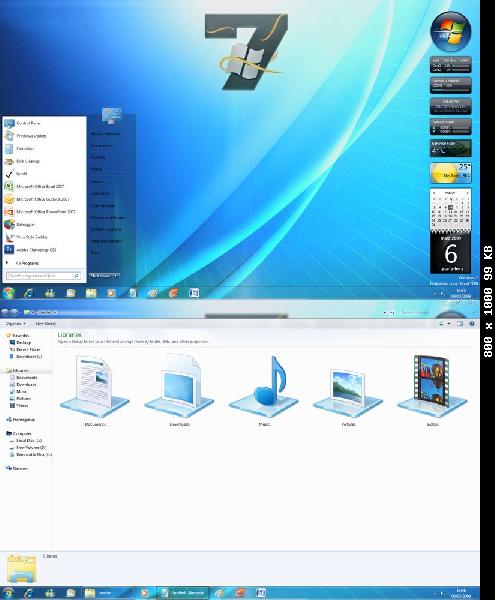Open Internet Explorer on upper desktop taskbar
The width and height of the screenshot is (495, 600).
29,293
